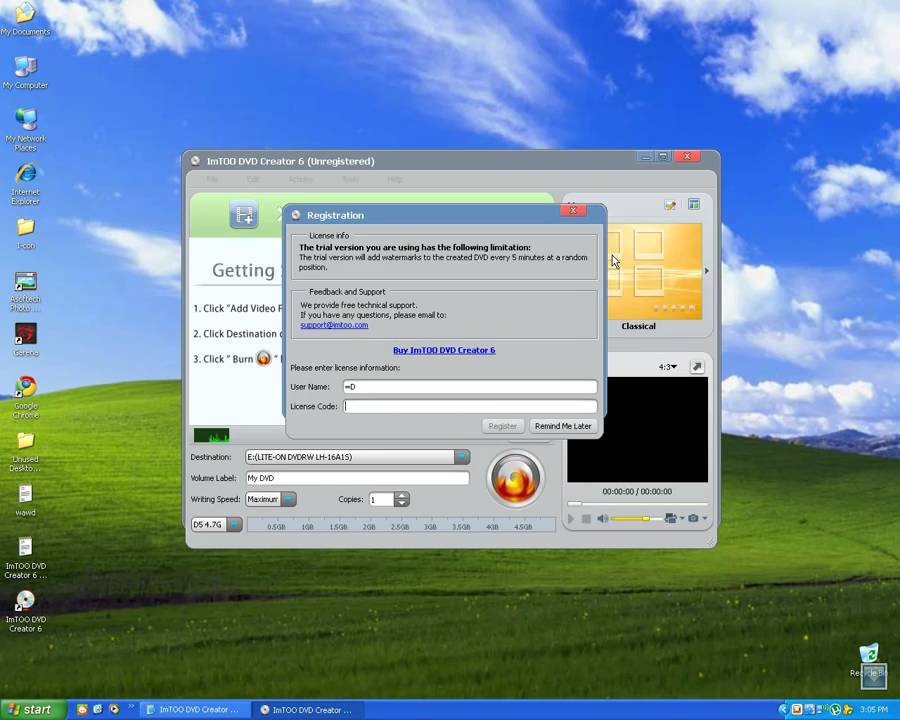Viewport: 900px width, 720px height.
Task: Pop out the preview window arrow icon
Action: [697, 366]
